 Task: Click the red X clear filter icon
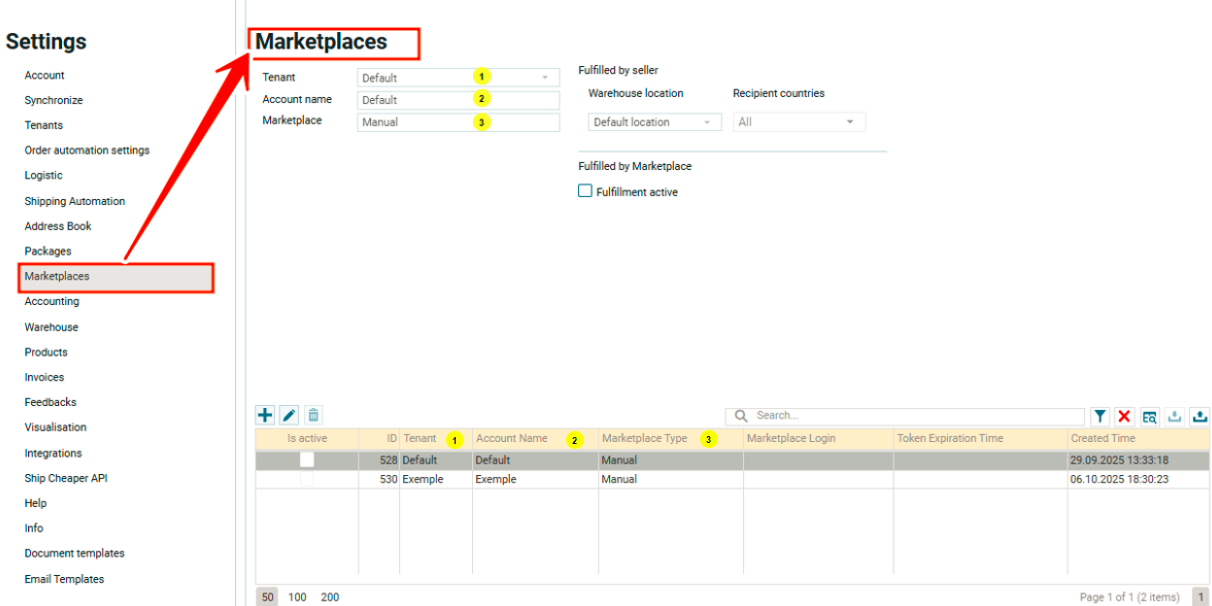1124,416
